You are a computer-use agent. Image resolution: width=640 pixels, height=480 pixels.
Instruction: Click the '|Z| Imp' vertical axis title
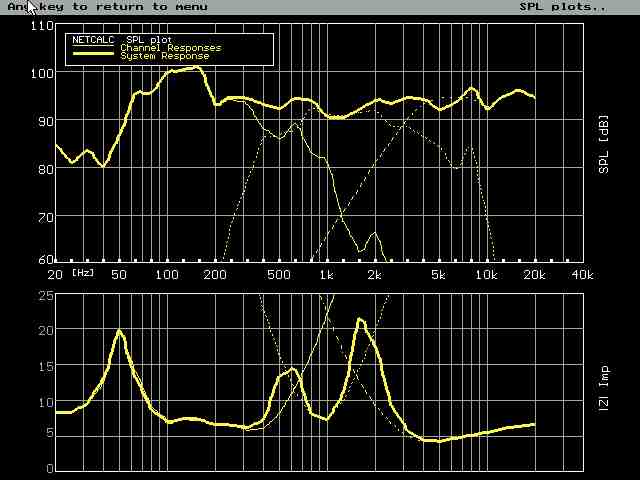pyautogui.click(x=604, y=388)
